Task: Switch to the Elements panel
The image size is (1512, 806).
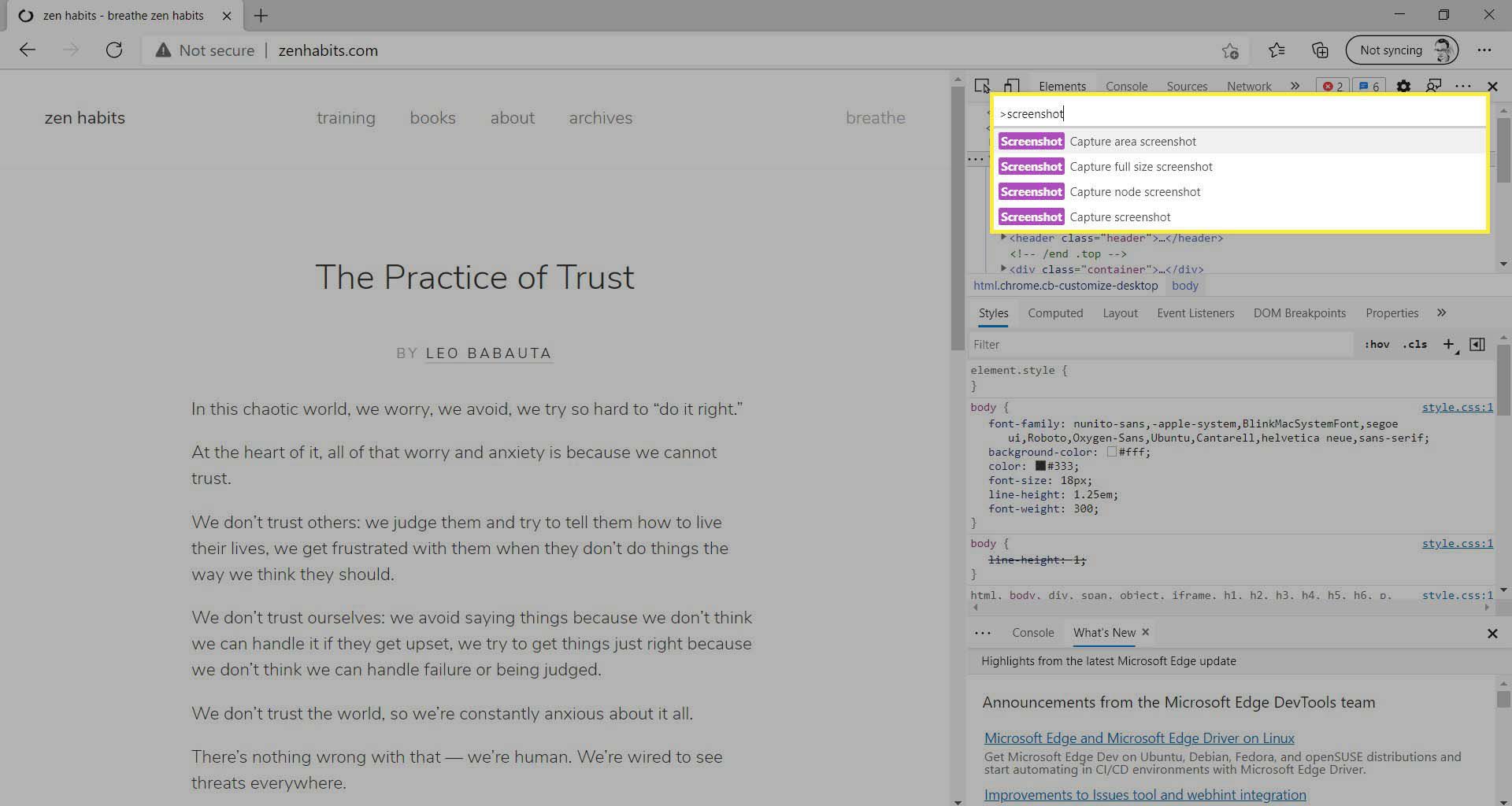Action: click(1062, 87)
